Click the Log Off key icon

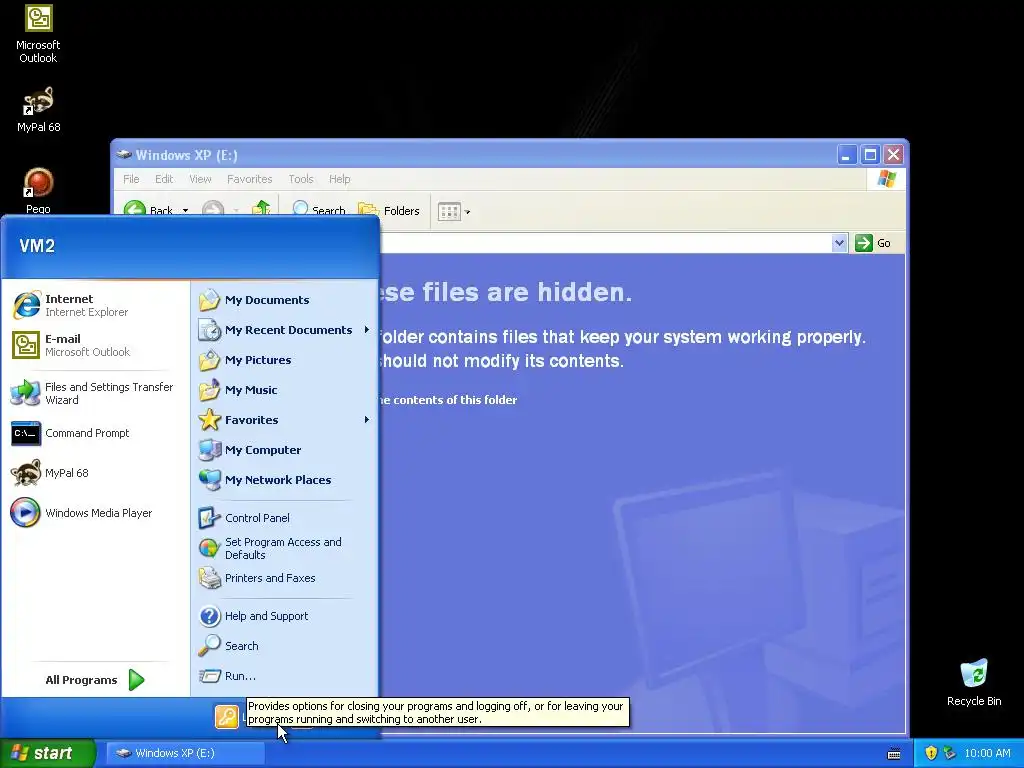(x=227, y=717)
